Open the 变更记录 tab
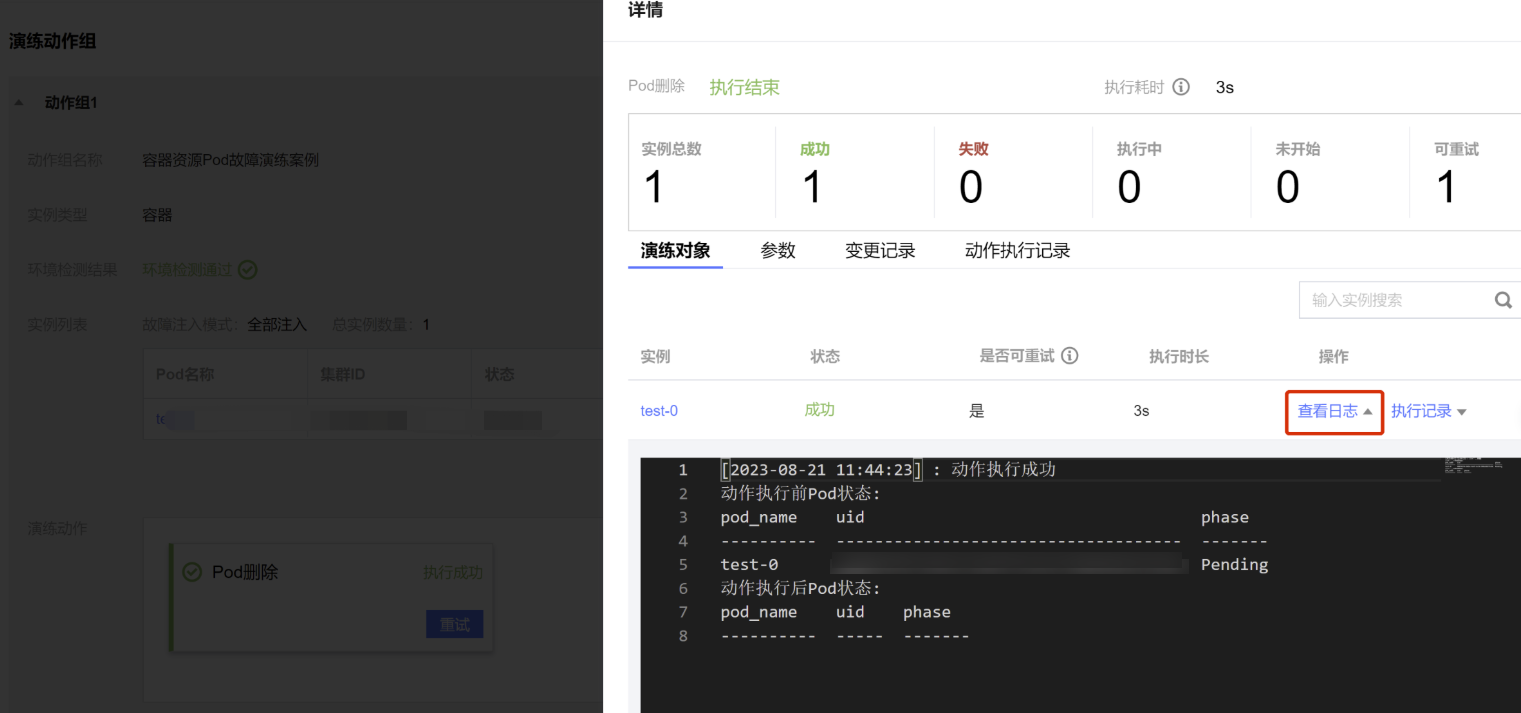Screen dimensions: 1521x713 (x=880, y=251)
